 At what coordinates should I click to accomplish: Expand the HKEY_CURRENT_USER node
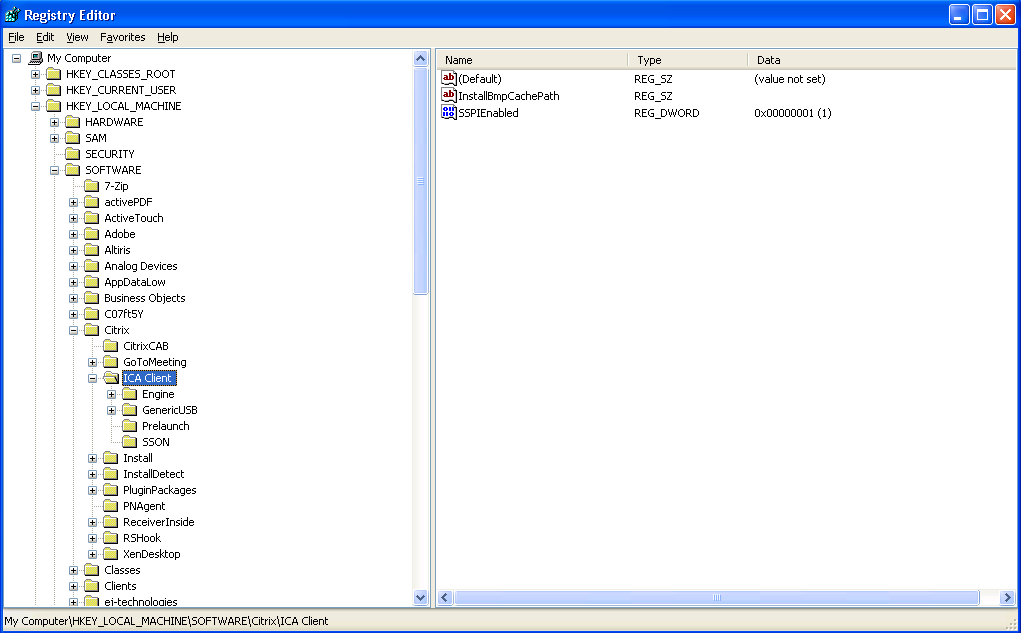pyautogui.click(x=35, y=90)
